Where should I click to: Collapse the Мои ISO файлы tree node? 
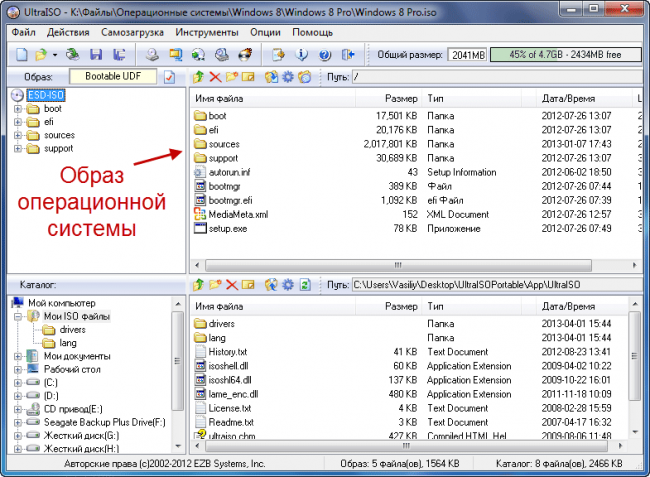[18, 317]
